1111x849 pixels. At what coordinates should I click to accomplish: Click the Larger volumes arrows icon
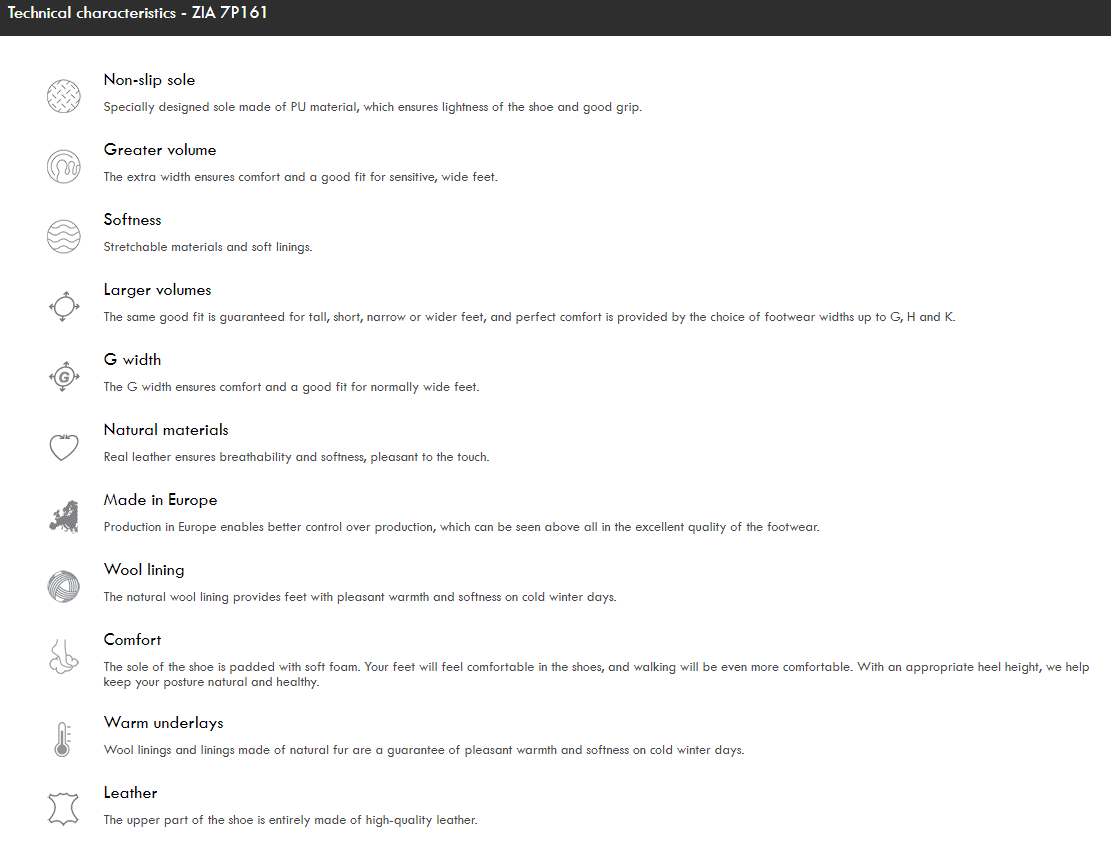(x=64, y=306)
